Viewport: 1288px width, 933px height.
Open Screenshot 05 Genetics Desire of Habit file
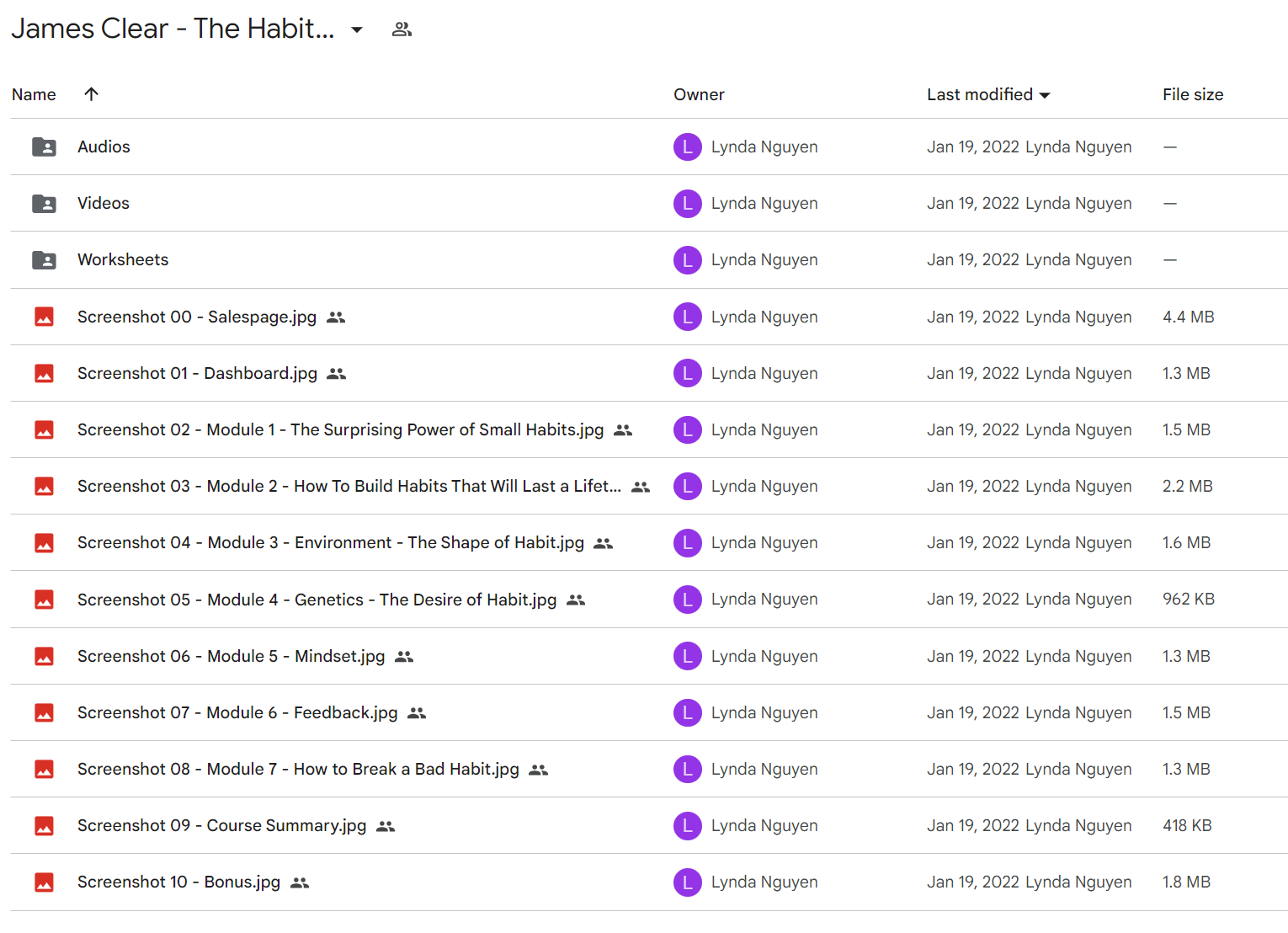coord(317,600)
